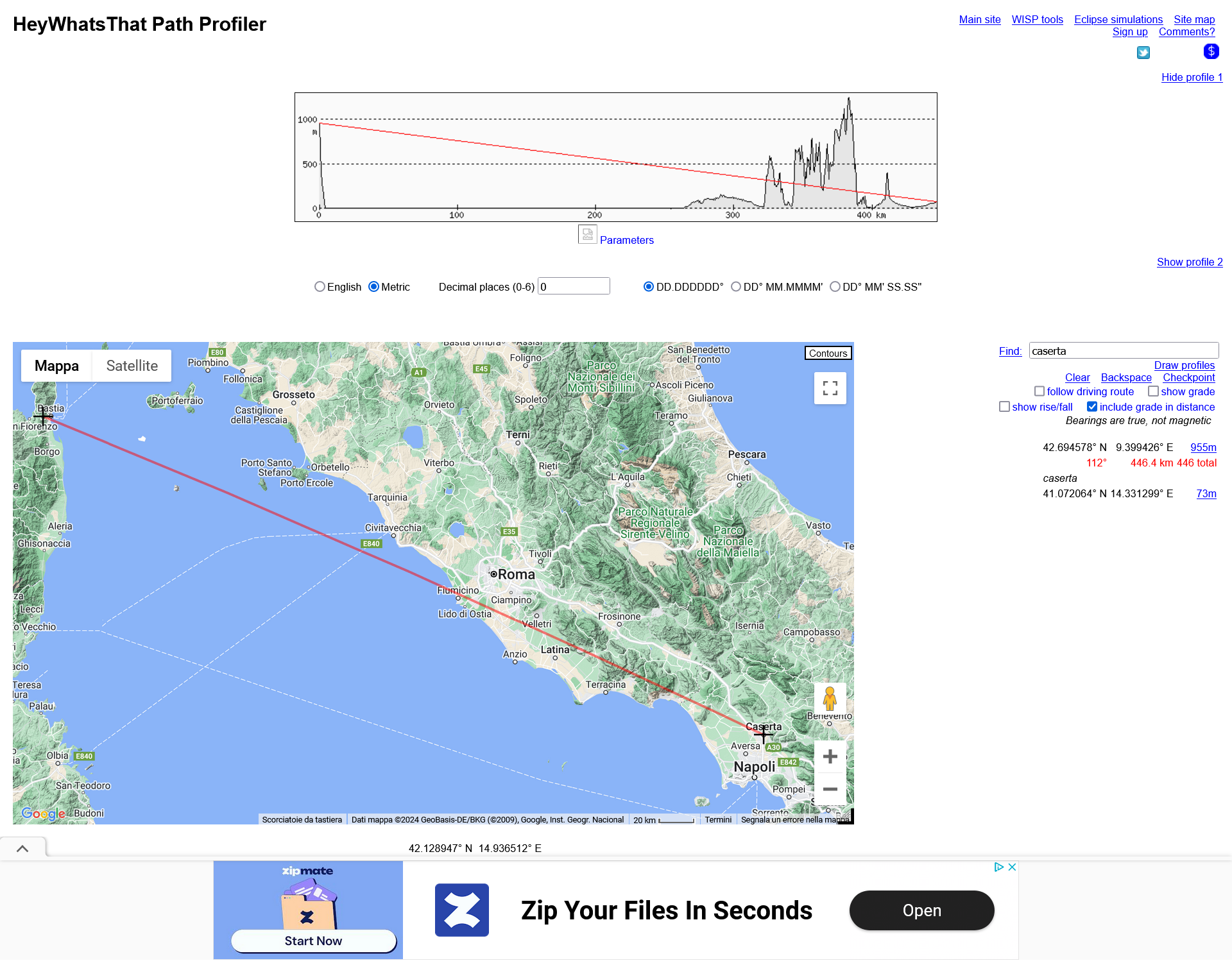The width and height of the screenshot is (1232, 972).
Task: Click the Twitter share icon
Action: point(1143,53)
